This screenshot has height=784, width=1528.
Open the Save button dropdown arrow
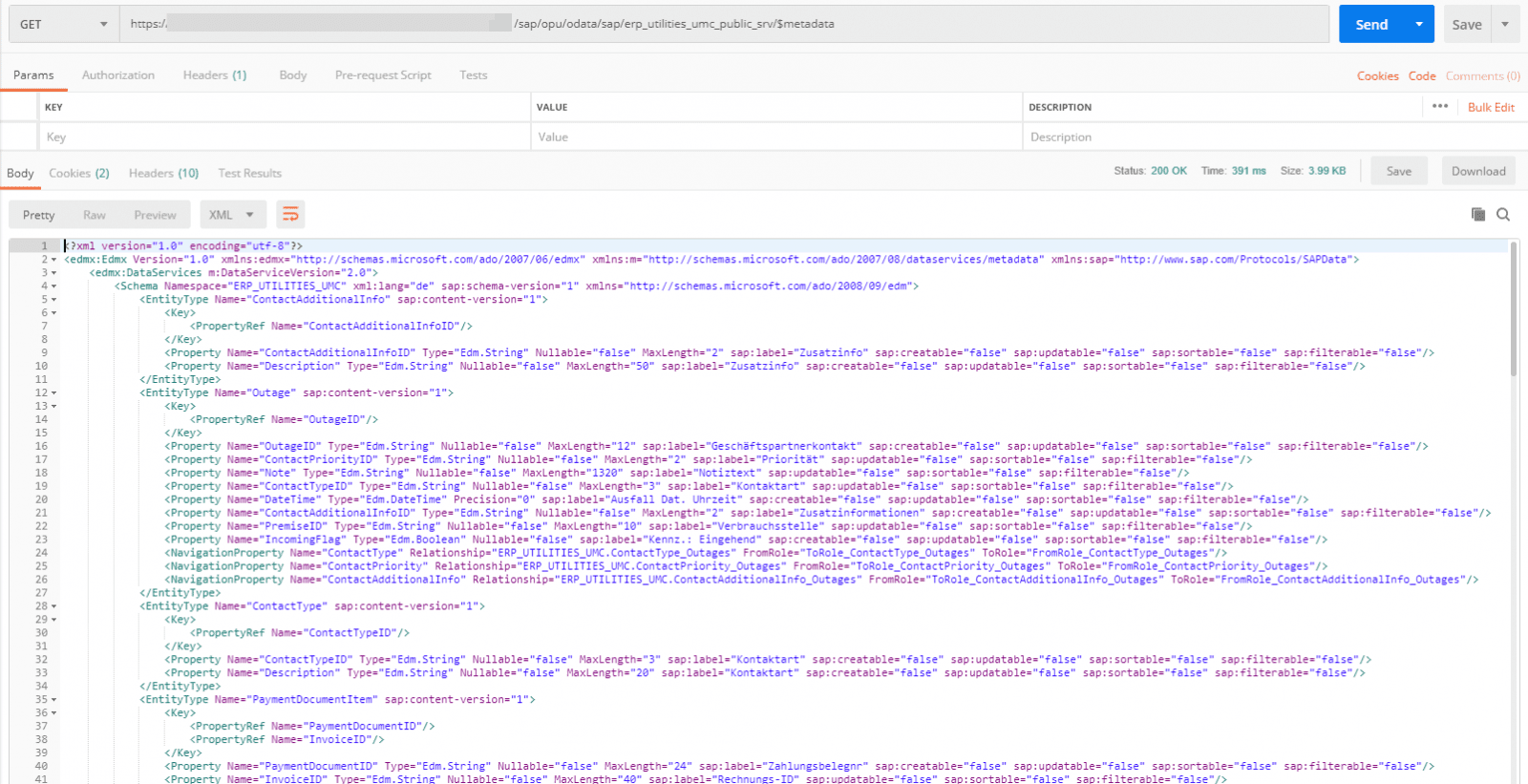pos(1505,24)
